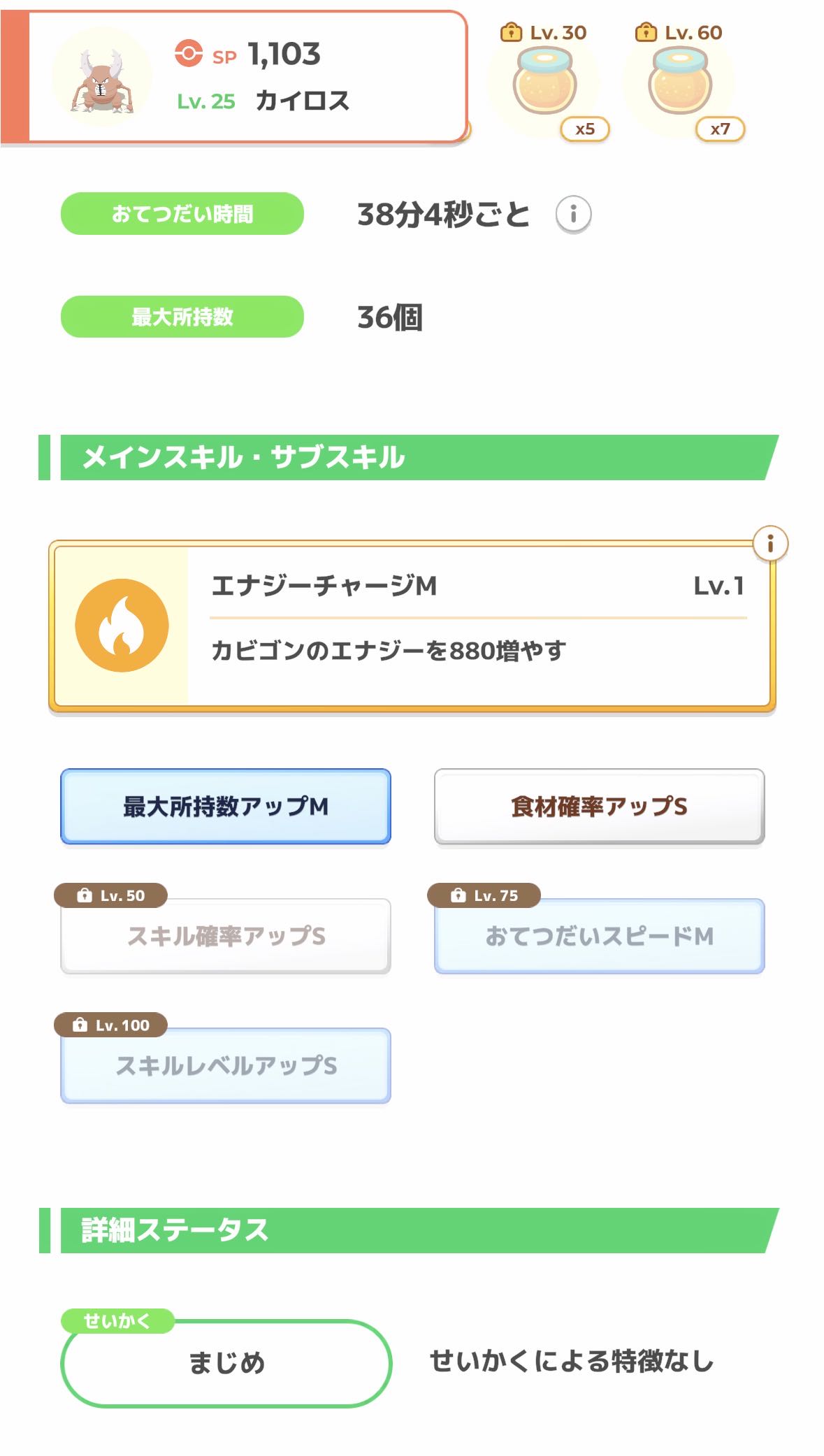Screen dimensions: 824x1456
Task: Tap the lock icon on Lv. 100 subskill
Action: 80,1025
